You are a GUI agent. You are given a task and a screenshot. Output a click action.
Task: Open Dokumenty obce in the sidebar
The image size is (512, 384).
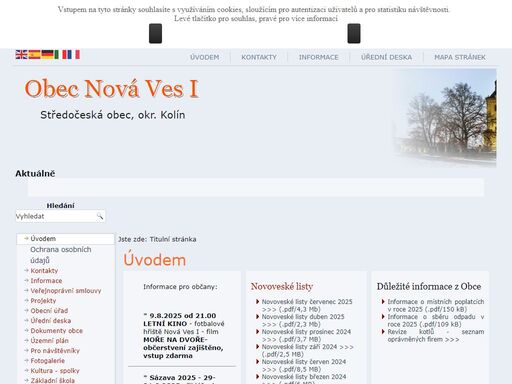(57, 331)
